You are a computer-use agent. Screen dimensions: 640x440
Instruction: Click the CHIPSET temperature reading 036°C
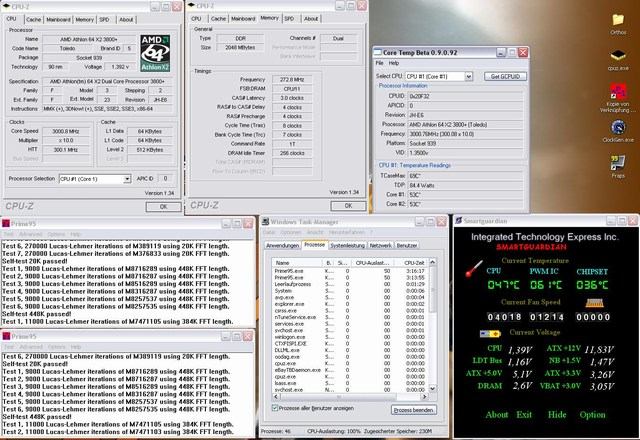point(592,285)
